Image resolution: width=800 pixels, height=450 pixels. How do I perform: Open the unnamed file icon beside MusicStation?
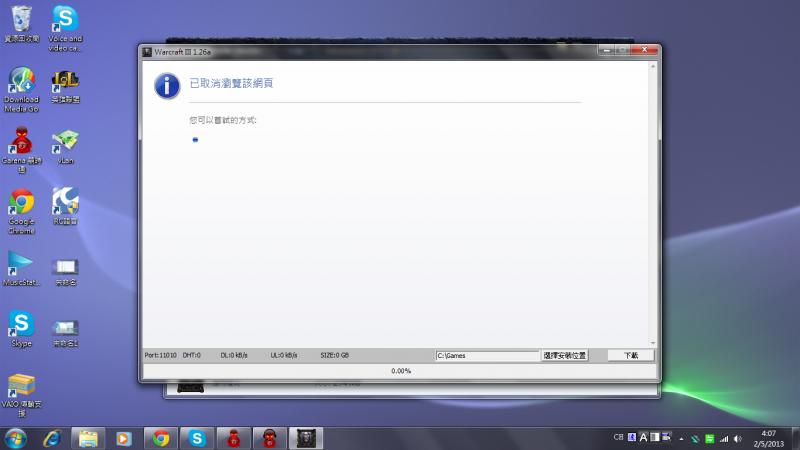pos(65,271)
